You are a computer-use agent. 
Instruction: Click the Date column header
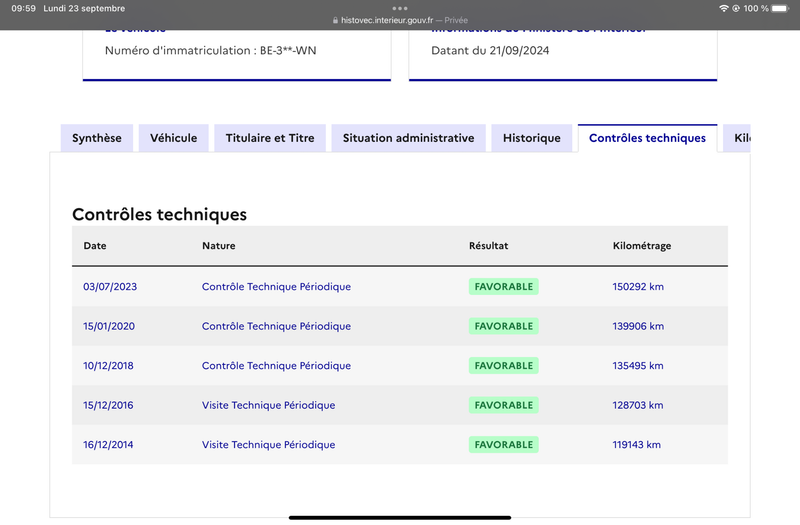click(95, 246)
